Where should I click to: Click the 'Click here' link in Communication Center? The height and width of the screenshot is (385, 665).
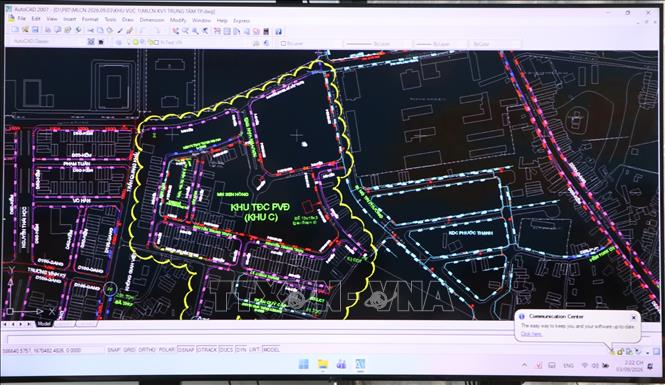click(x=531, y=334)
